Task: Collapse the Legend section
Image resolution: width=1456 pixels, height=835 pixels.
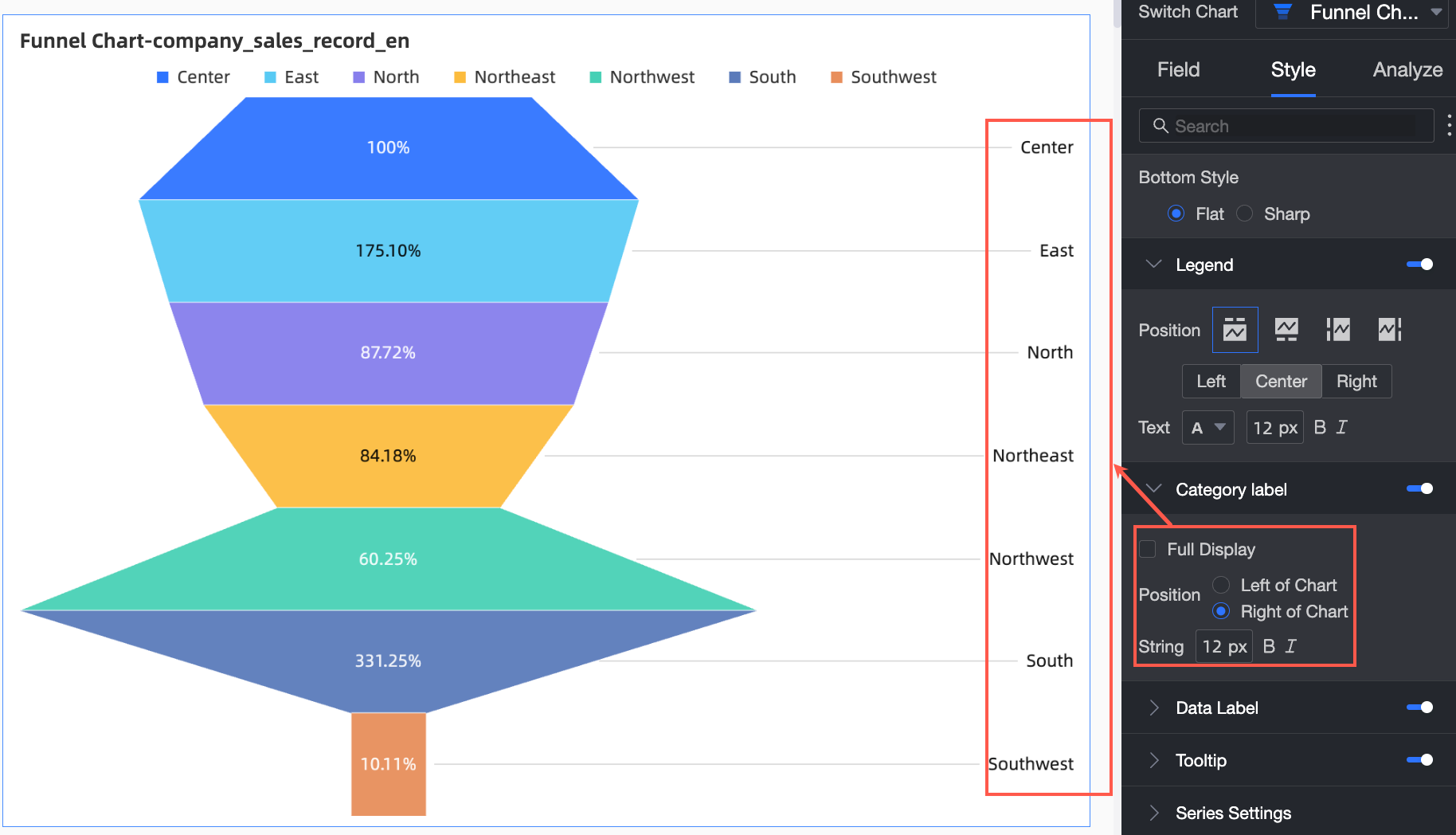Action: tap(1153, 265)
